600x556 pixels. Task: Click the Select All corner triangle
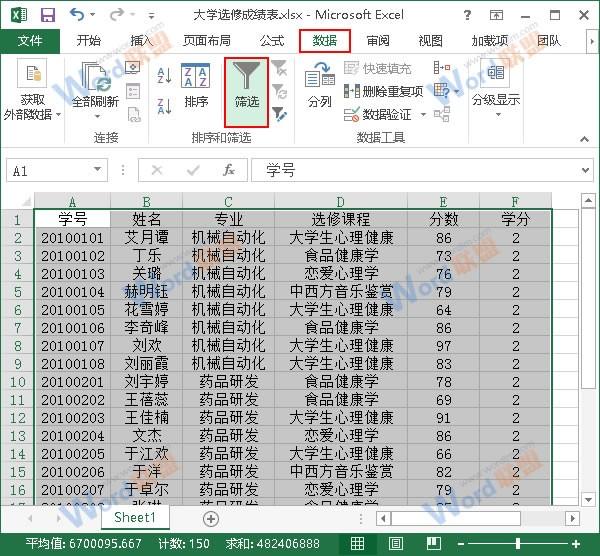coord(26,201)
